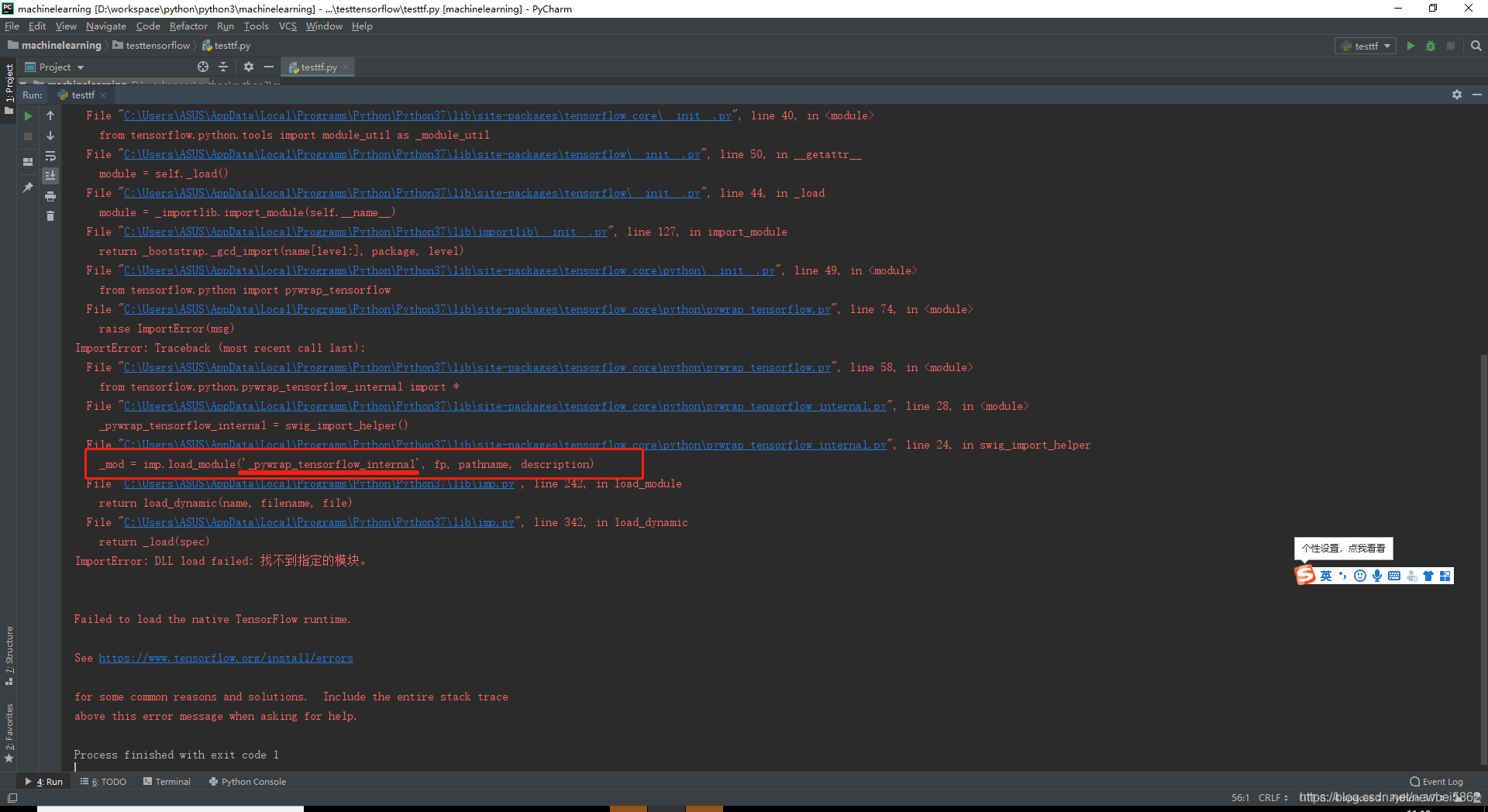Open tensorflow.org/install/errors link

coord(226,658)
